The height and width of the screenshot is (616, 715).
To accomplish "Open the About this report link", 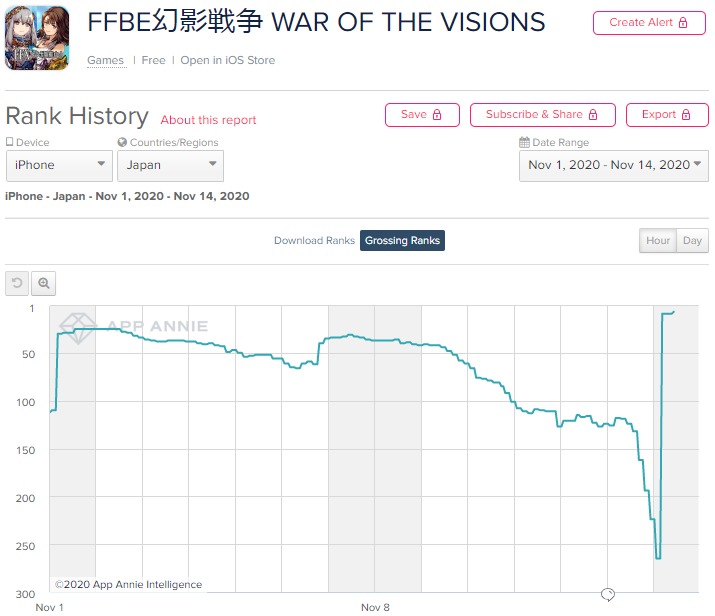I will click(x=208, y=120).
